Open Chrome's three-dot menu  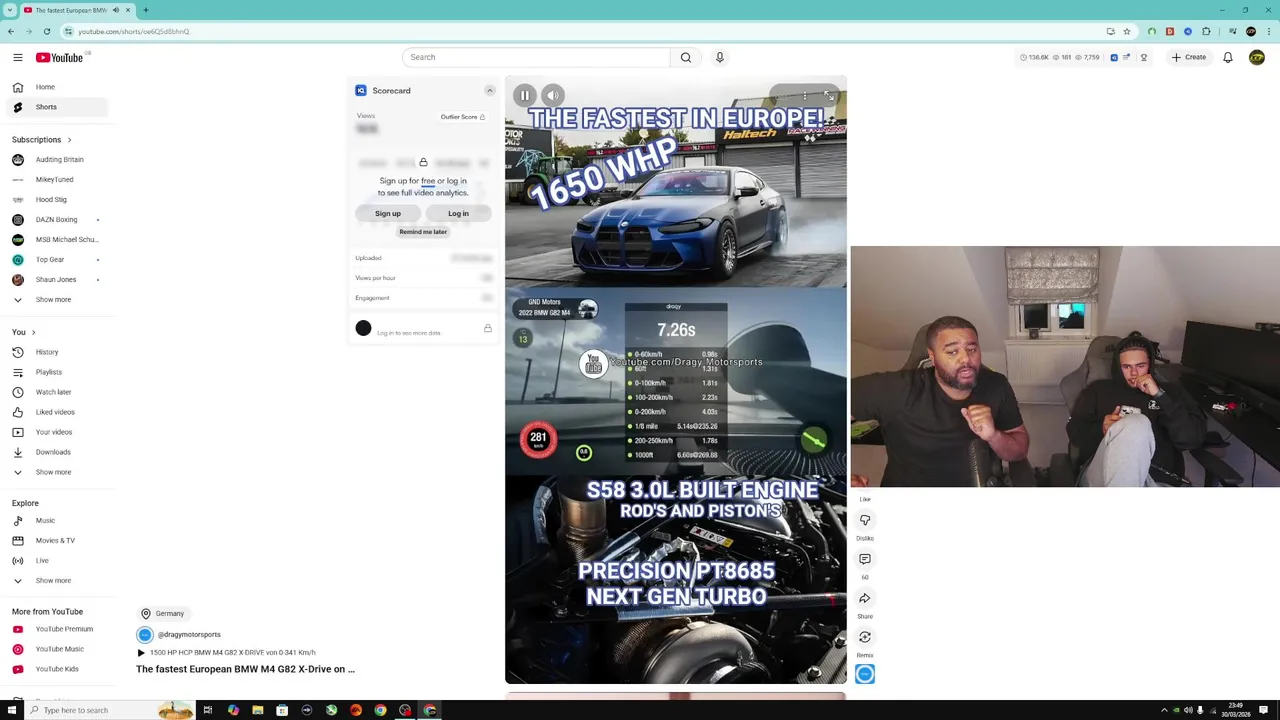1267,31
